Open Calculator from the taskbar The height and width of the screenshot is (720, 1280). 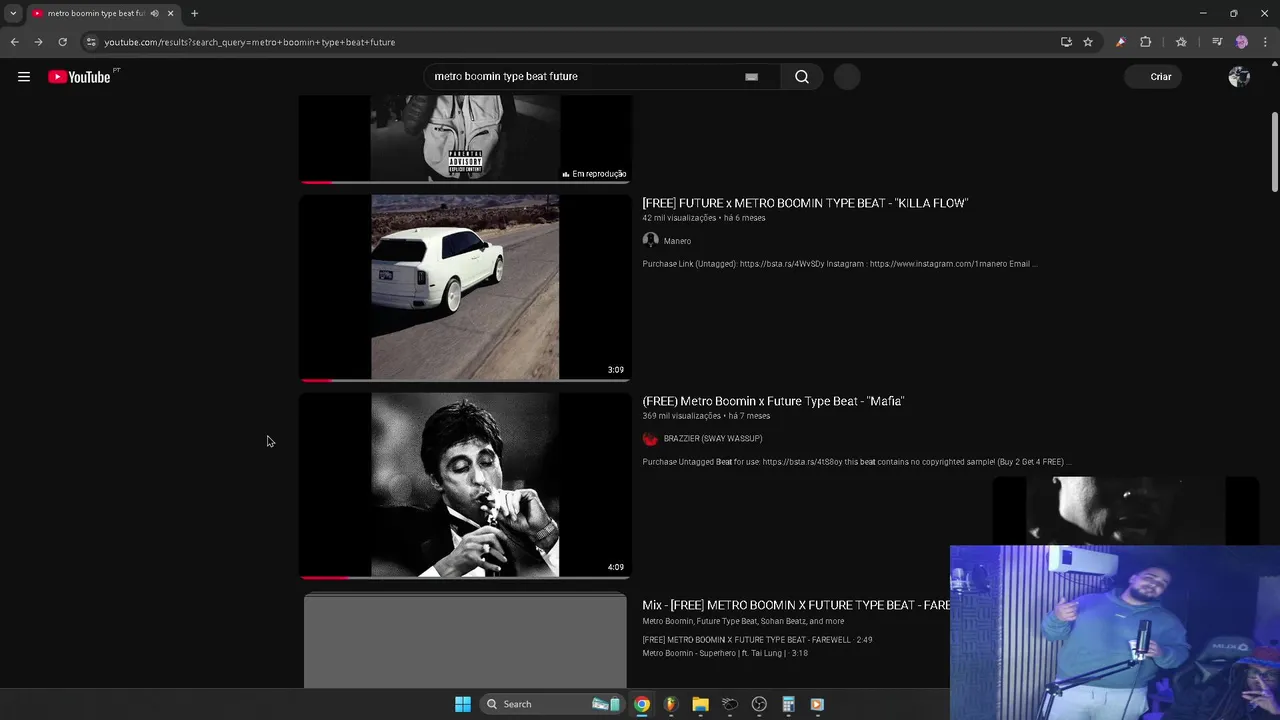click(788, 704)
